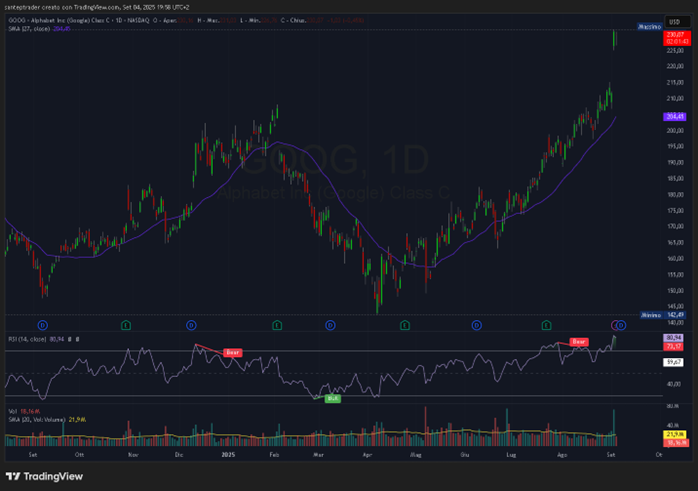698x491 pixels.
Task: Select the earnings E marker for late April
Action: point(405,325)
